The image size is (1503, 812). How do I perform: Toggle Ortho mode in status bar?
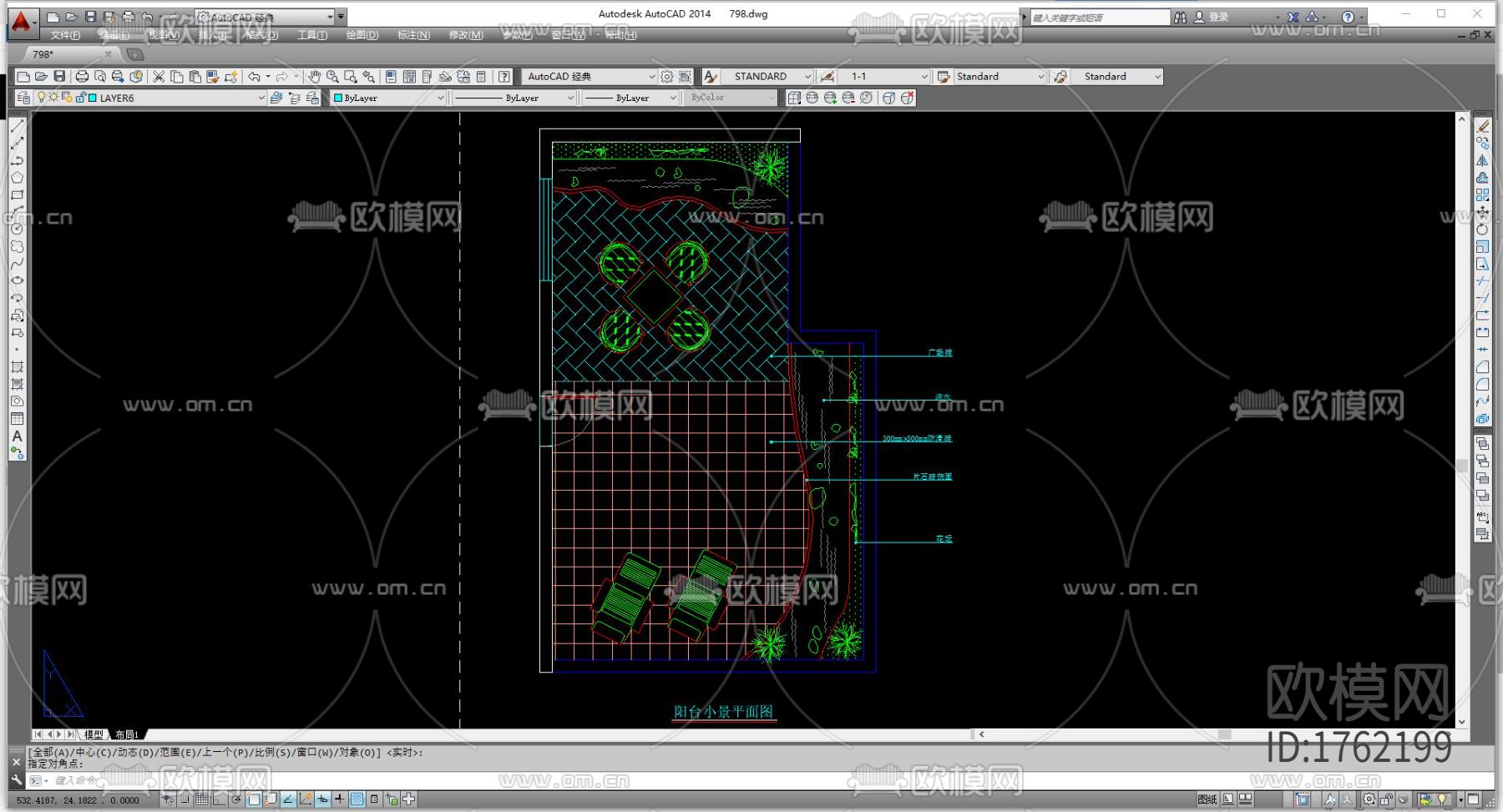(219, 799)
